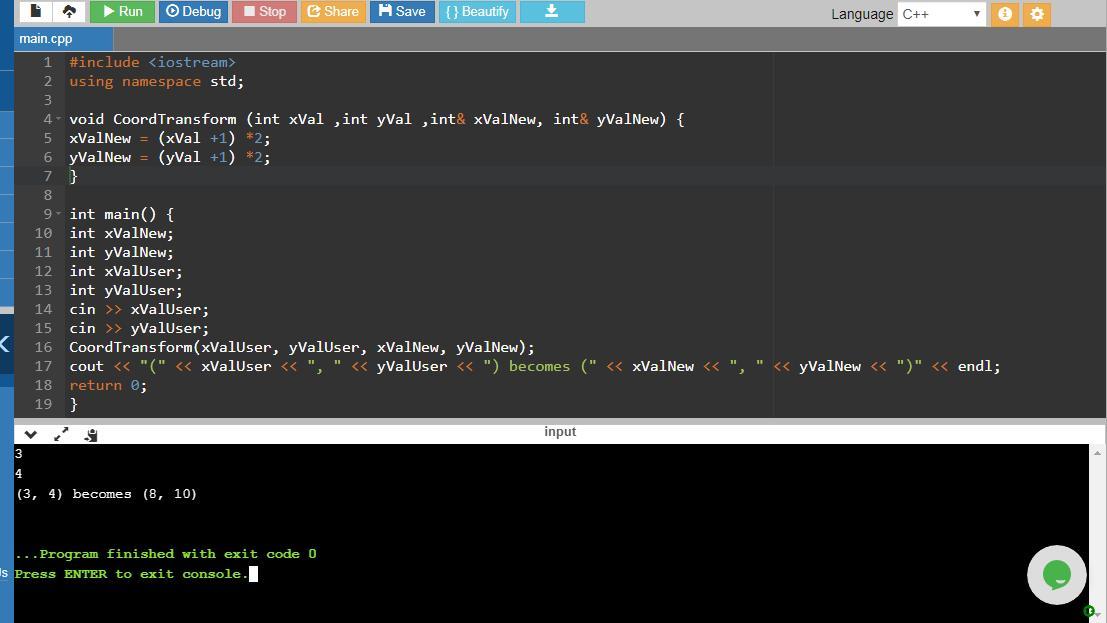Maximize the console with the expand arrows icon
Screen dimensions: 1107x623
coord(61,434)
